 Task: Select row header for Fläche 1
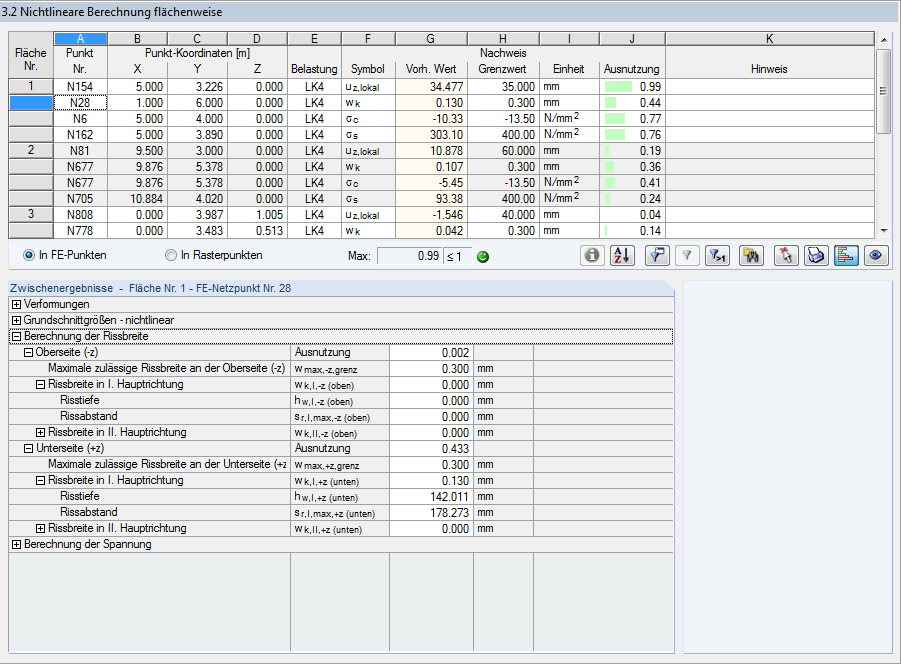(x=31, y=87)
